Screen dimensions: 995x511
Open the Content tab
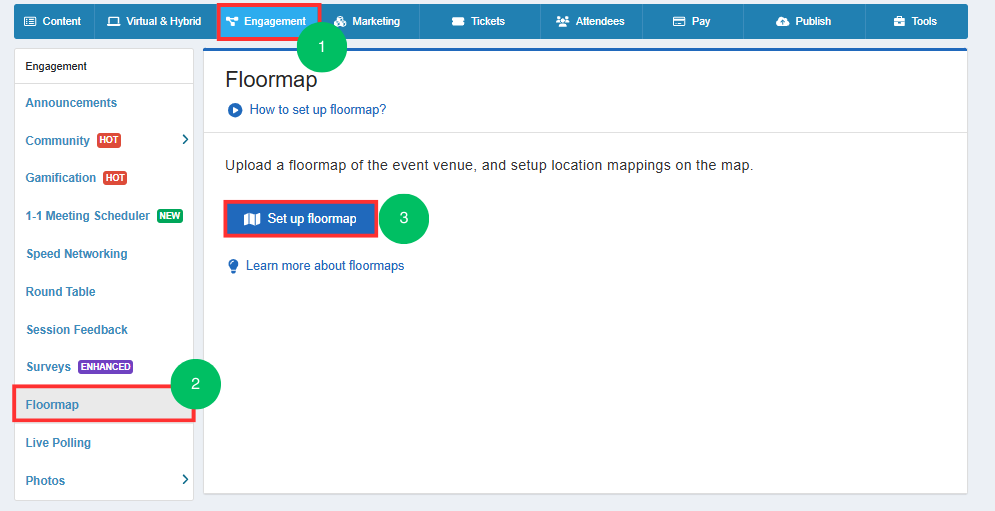[x=54, y=21]
